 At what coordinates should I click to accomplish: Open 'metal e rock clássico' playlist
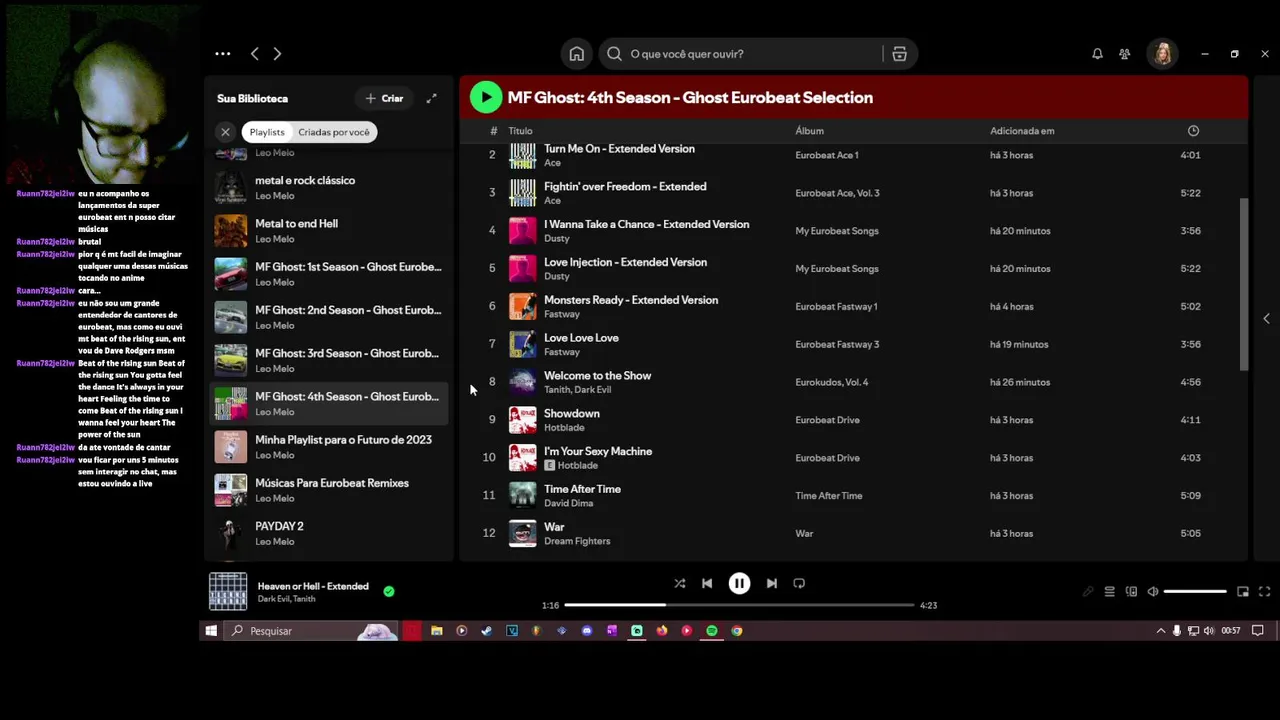click(x=330, y=188)
